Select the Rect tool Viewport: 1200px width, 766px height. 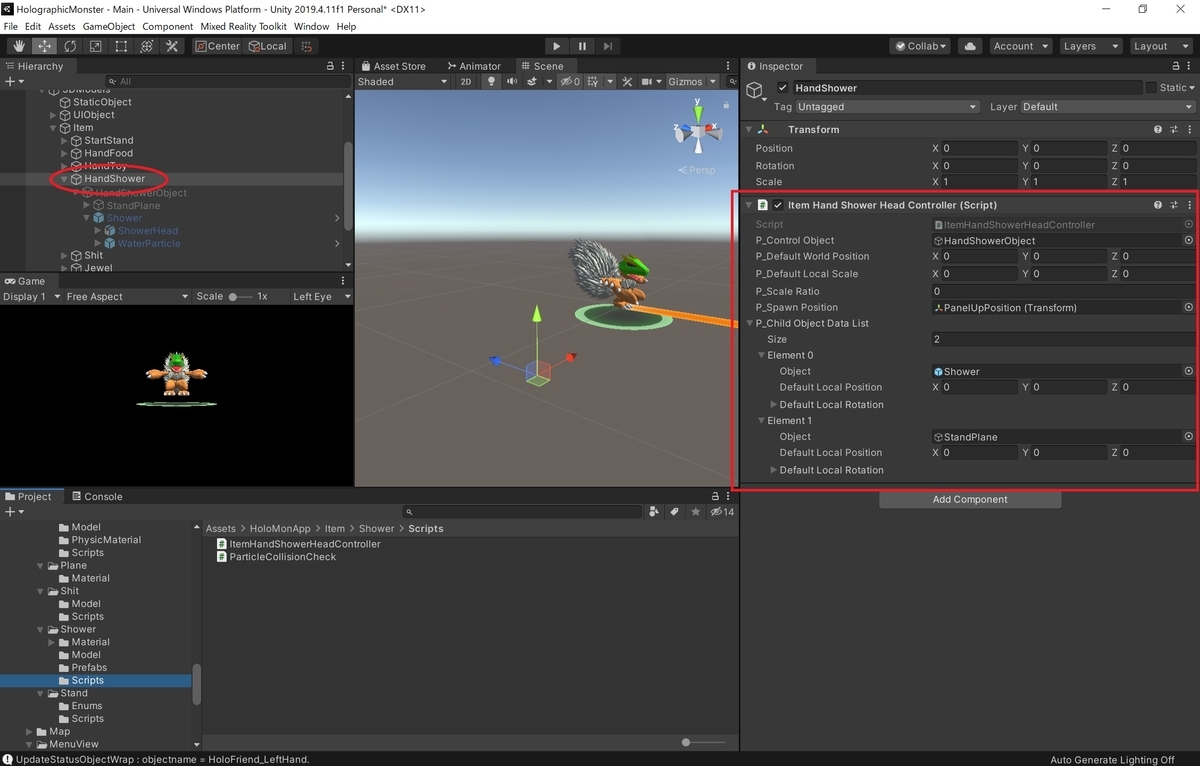[121, 46]
